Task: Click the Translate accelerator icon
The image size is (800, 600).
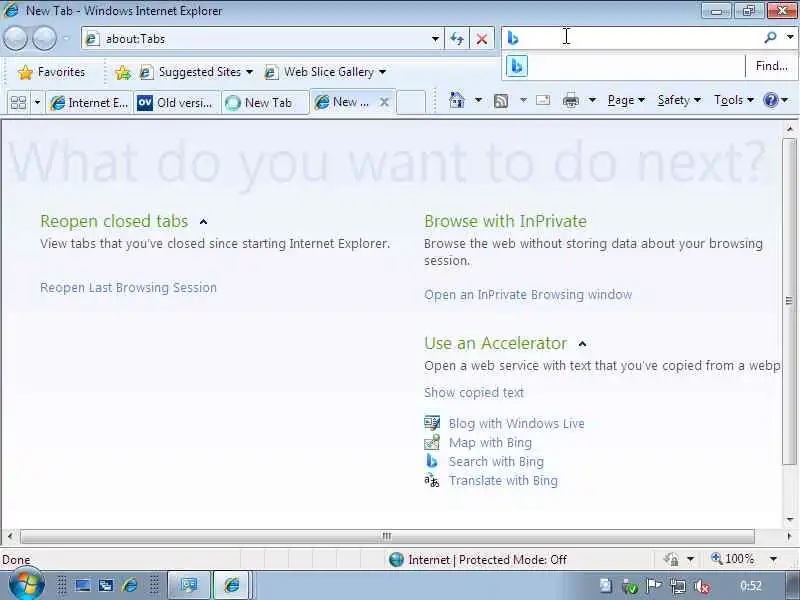Action: [x=432, y=481]
